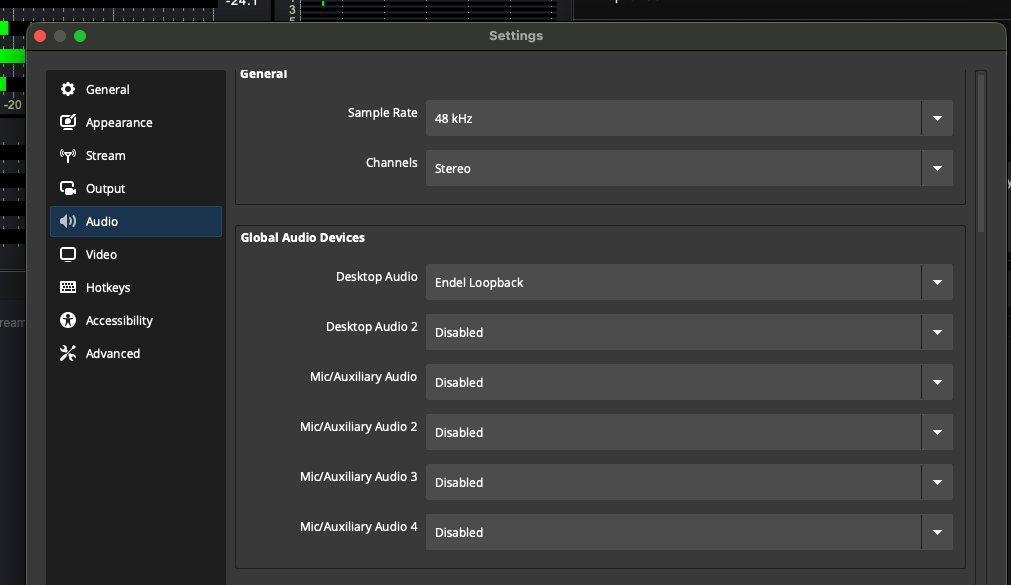Select the Video settings tab

click(136, 254)
